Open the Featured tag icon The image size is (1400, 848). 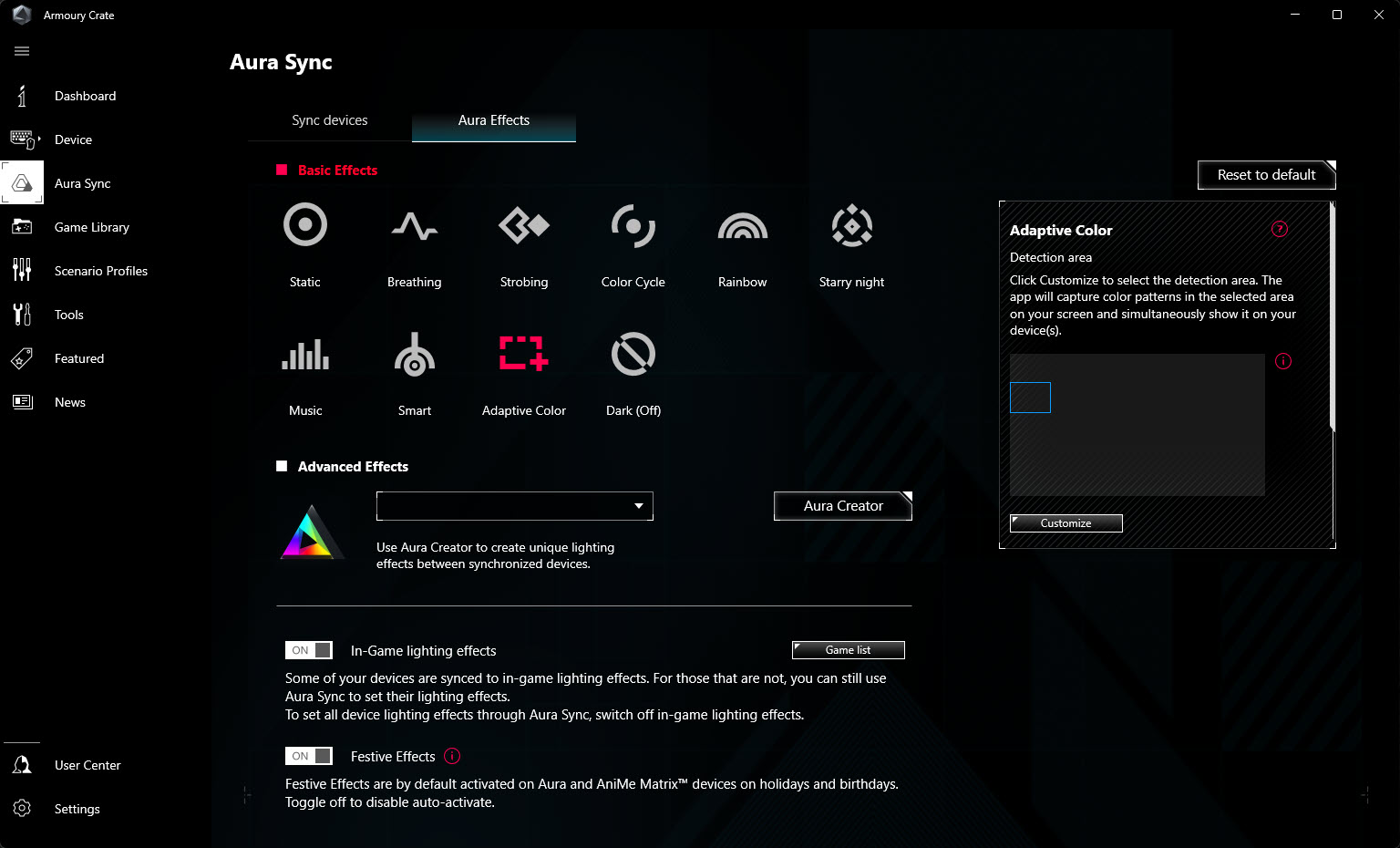coord(22,358)
